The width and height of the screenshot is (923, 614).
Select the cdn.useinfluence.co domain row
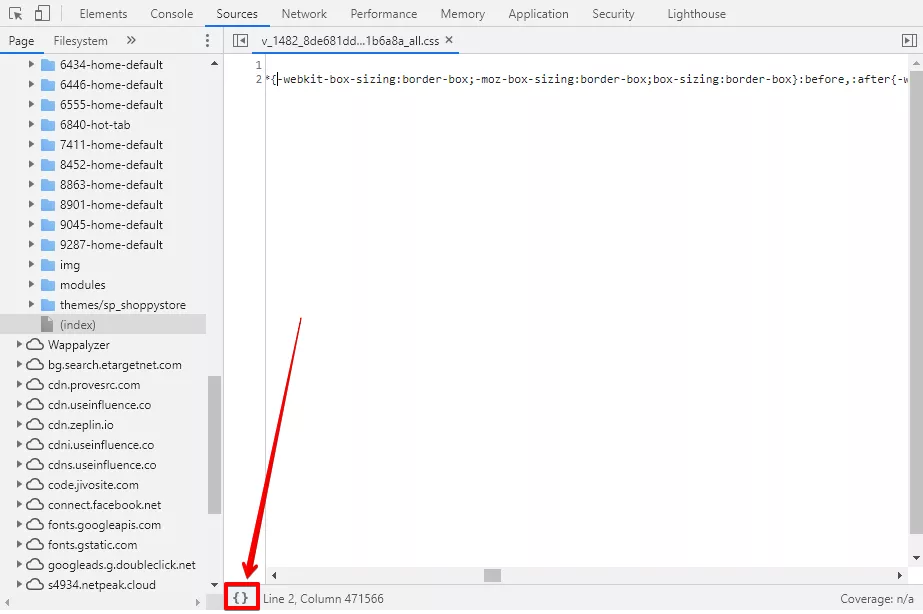point(103,404)
